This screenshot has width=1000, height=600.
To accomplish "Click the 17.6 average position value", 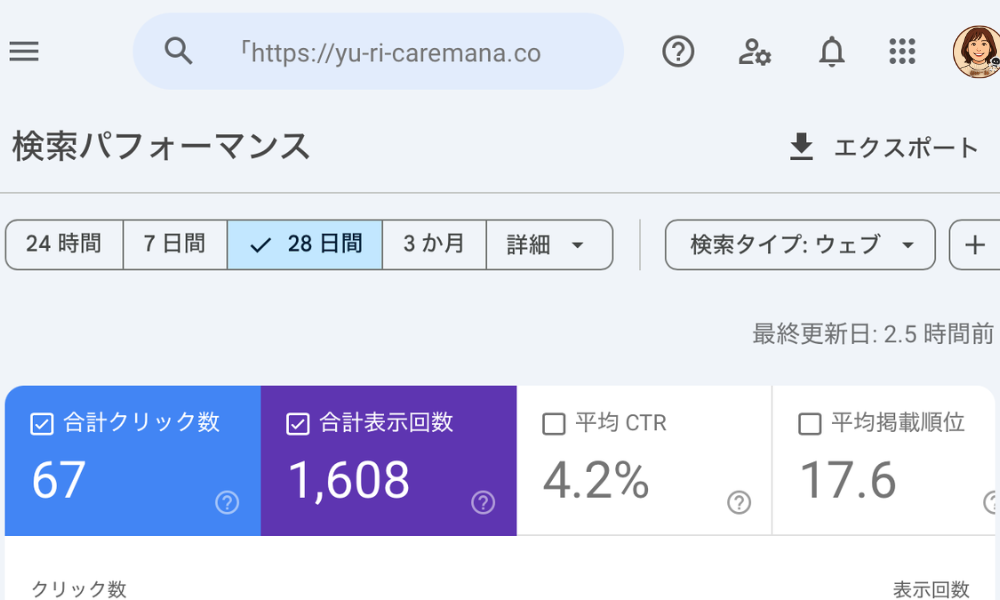I will [x=848, y=480].
